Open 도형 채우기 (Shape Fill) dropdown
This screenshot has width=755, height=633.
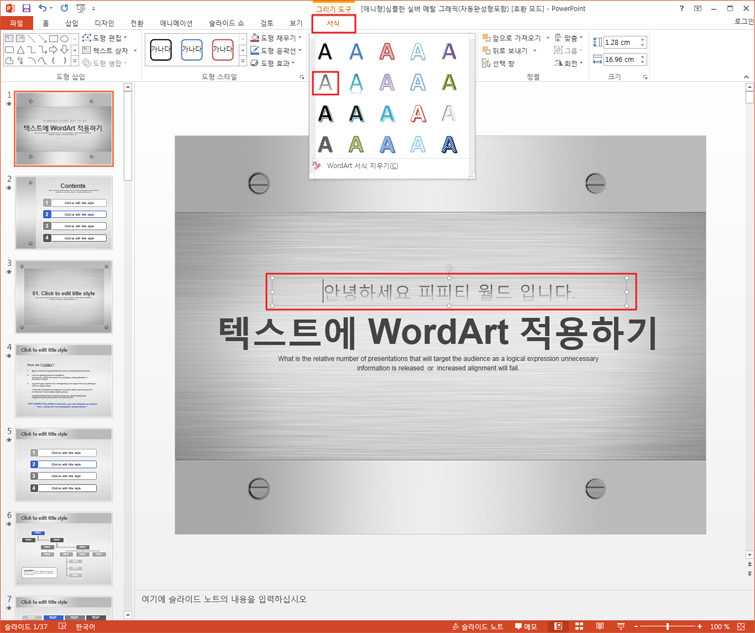click(276, 38)
